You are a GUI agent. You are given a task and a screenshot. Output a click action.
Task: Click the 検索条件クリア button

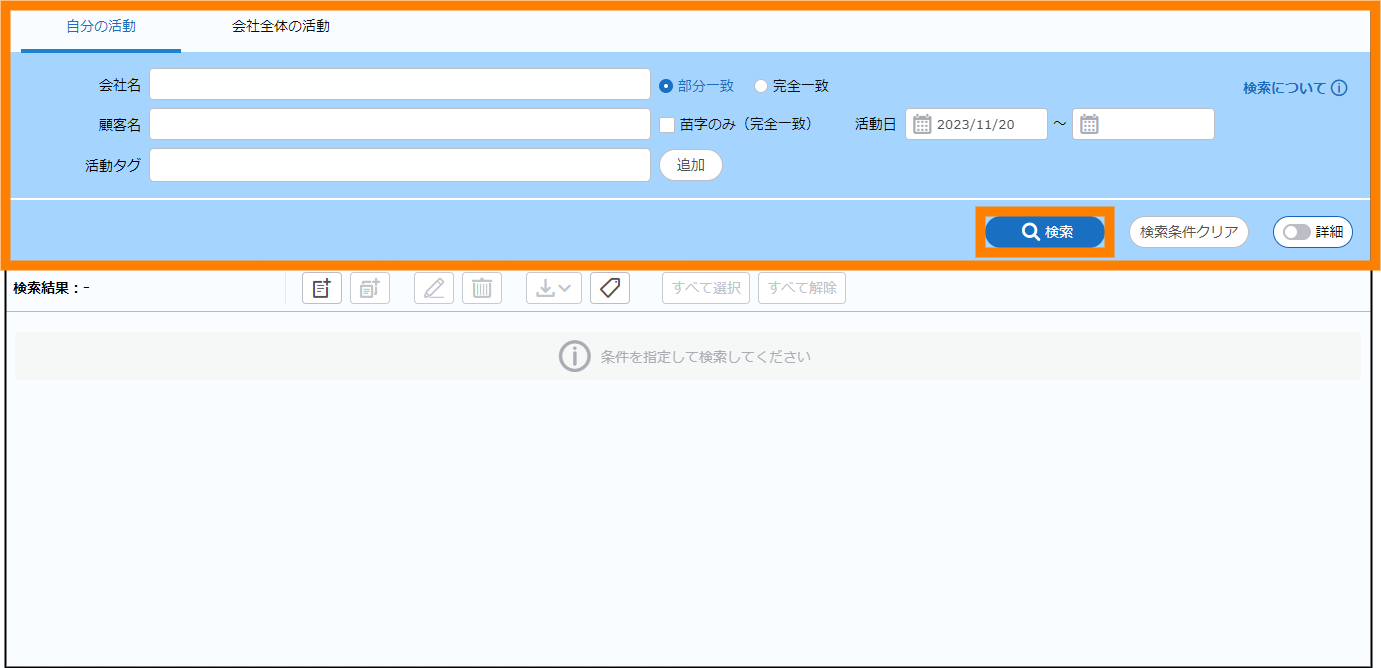[x=1189, y=232]
